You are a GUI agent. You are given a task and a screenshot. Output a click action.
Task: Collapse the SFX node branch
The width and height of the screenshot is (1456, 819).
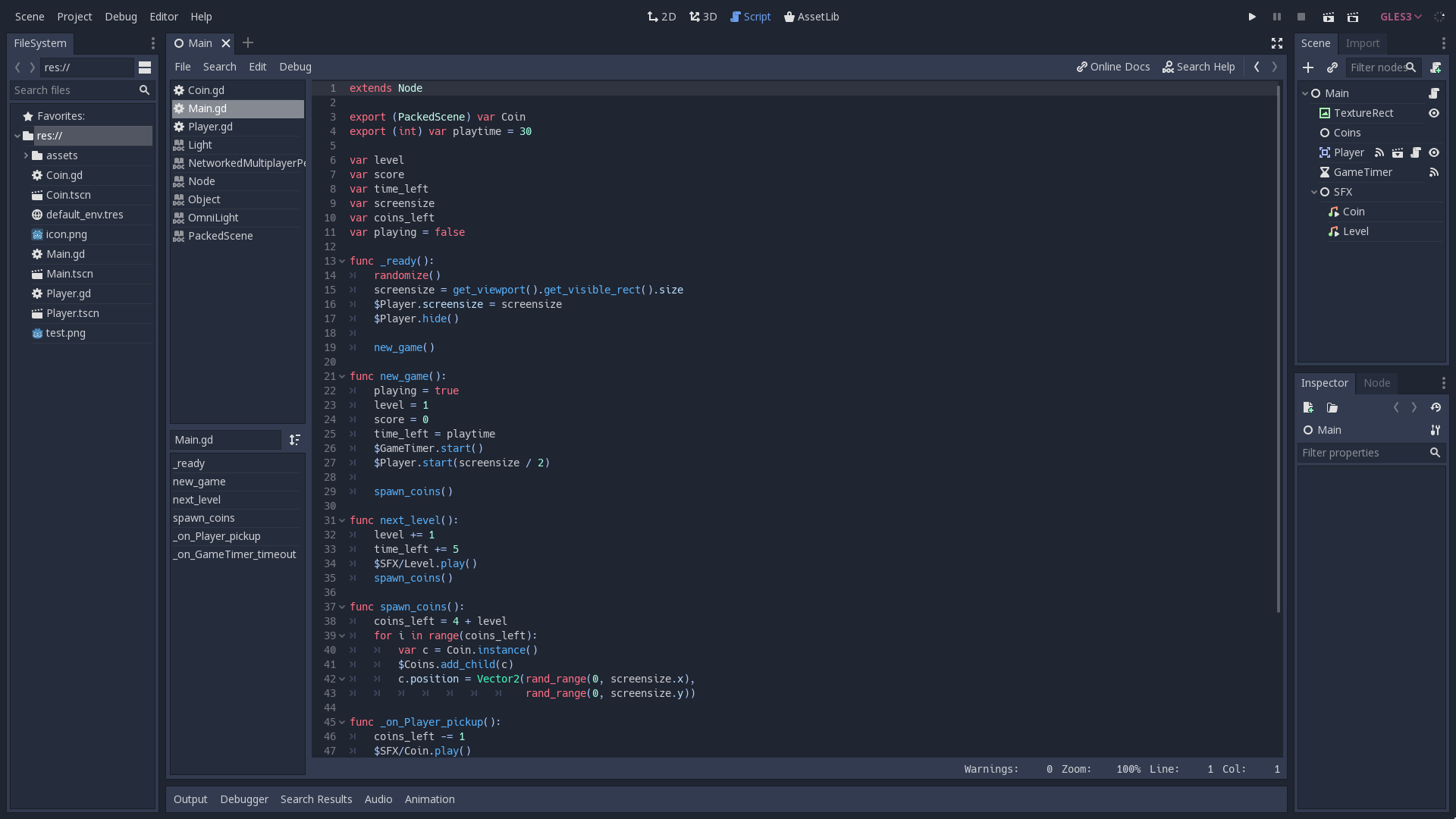click(1313, 192)
